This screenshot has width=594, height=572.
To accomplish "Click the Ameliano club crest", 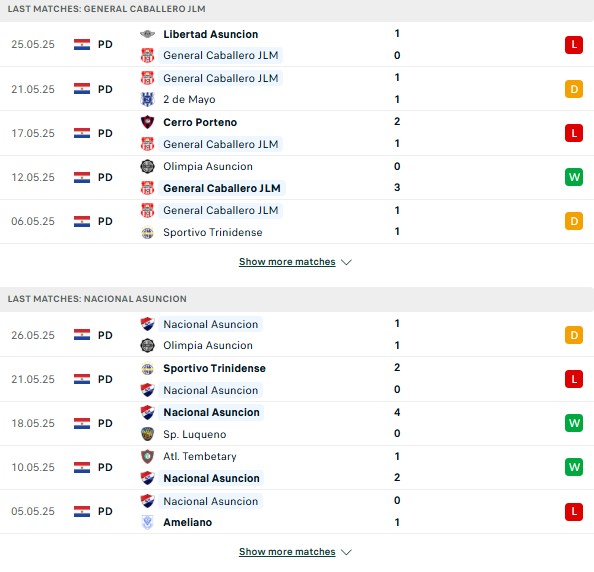I will pyautogui.click(x=147, y=522).
